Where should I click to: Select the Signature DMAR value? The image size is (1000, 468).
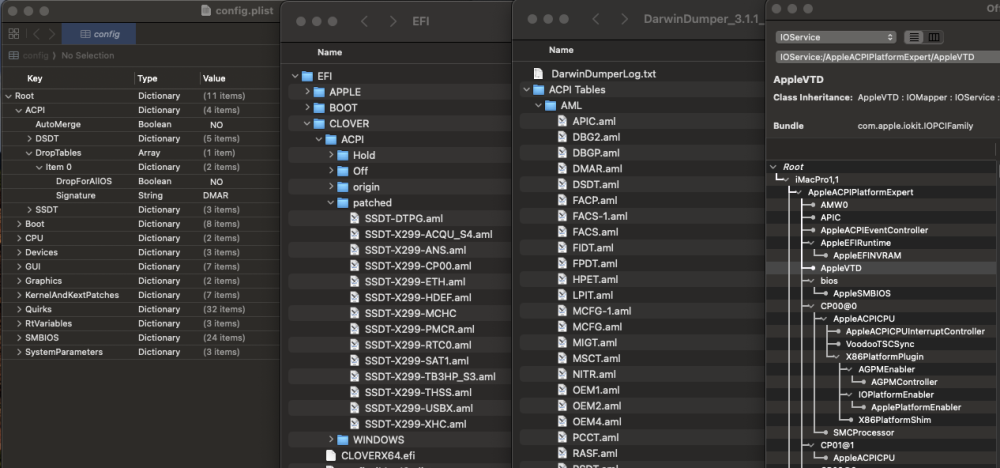[x=216, y=196]
